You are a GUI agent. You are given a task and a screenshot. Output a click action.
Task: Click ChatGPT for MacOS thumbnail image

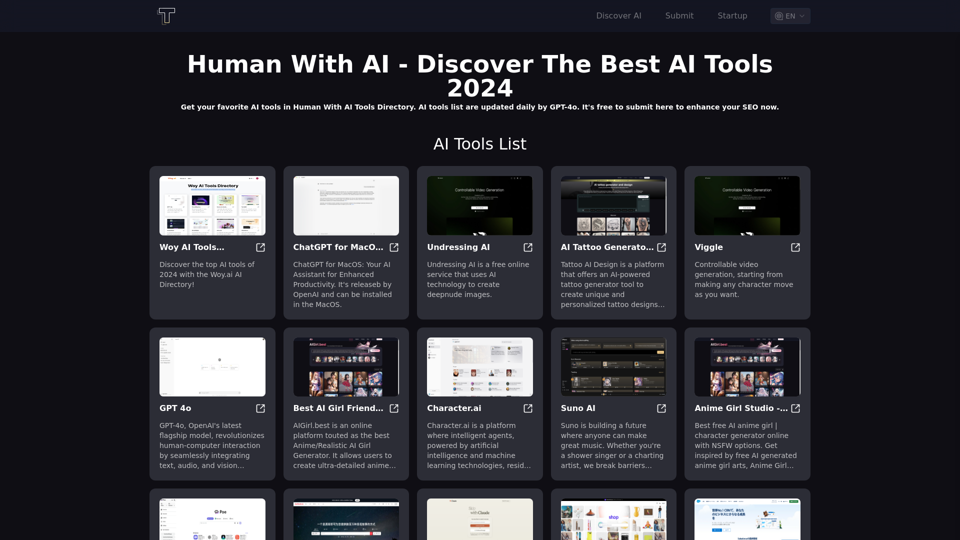click(346, 206)
